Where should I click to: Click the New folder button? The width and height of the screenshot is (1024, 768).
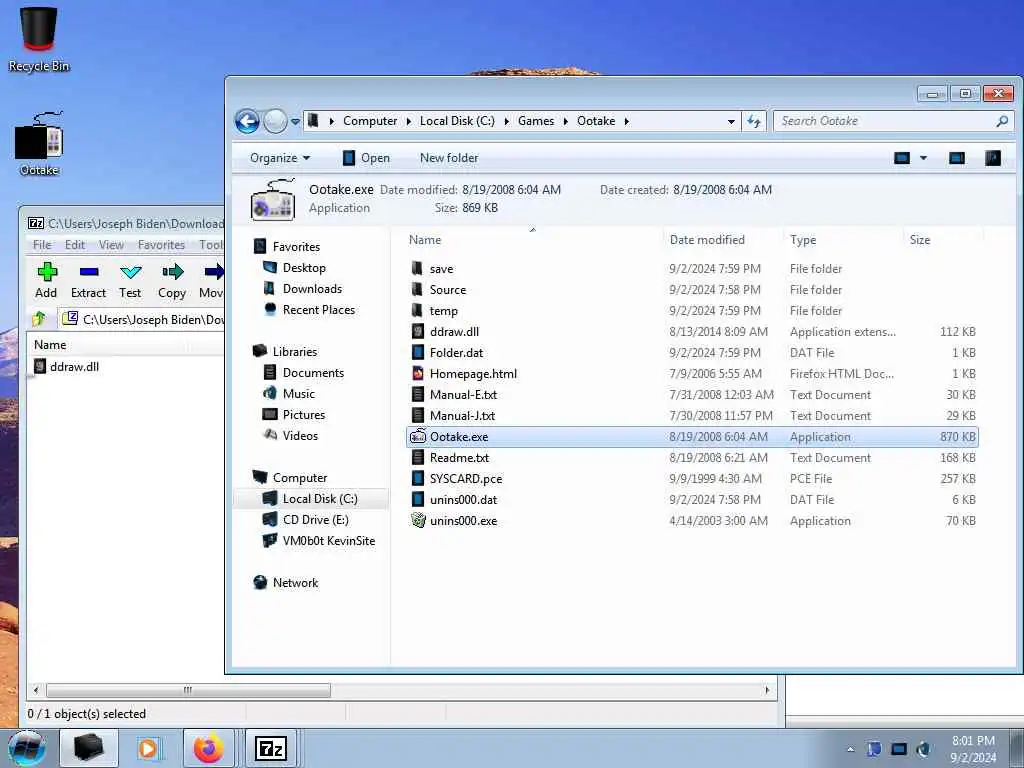[x=449, y=157]
